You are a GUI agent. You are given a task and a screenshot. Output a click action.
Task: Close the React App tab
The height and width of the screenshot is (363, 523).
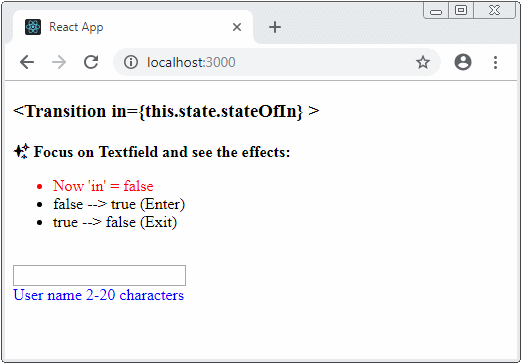pyautogui.click(x=237, y=27)
